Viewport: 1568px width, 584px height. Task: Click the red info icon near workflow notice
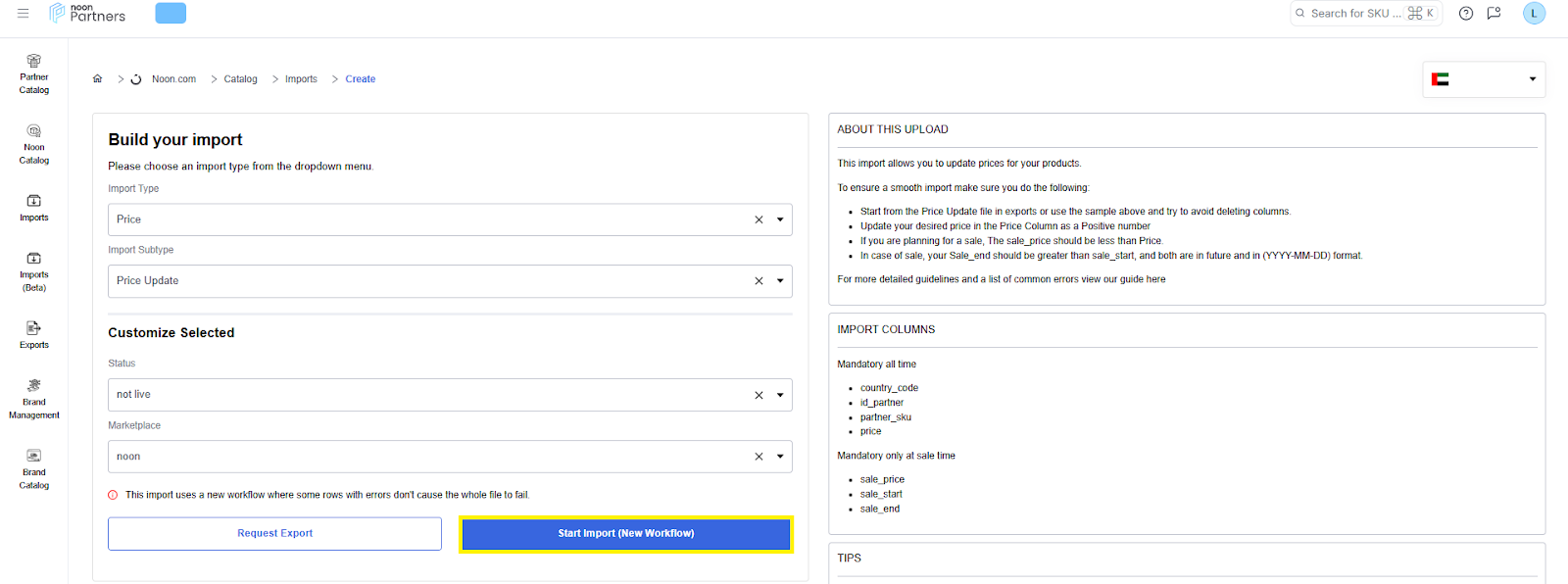[113, 495]
